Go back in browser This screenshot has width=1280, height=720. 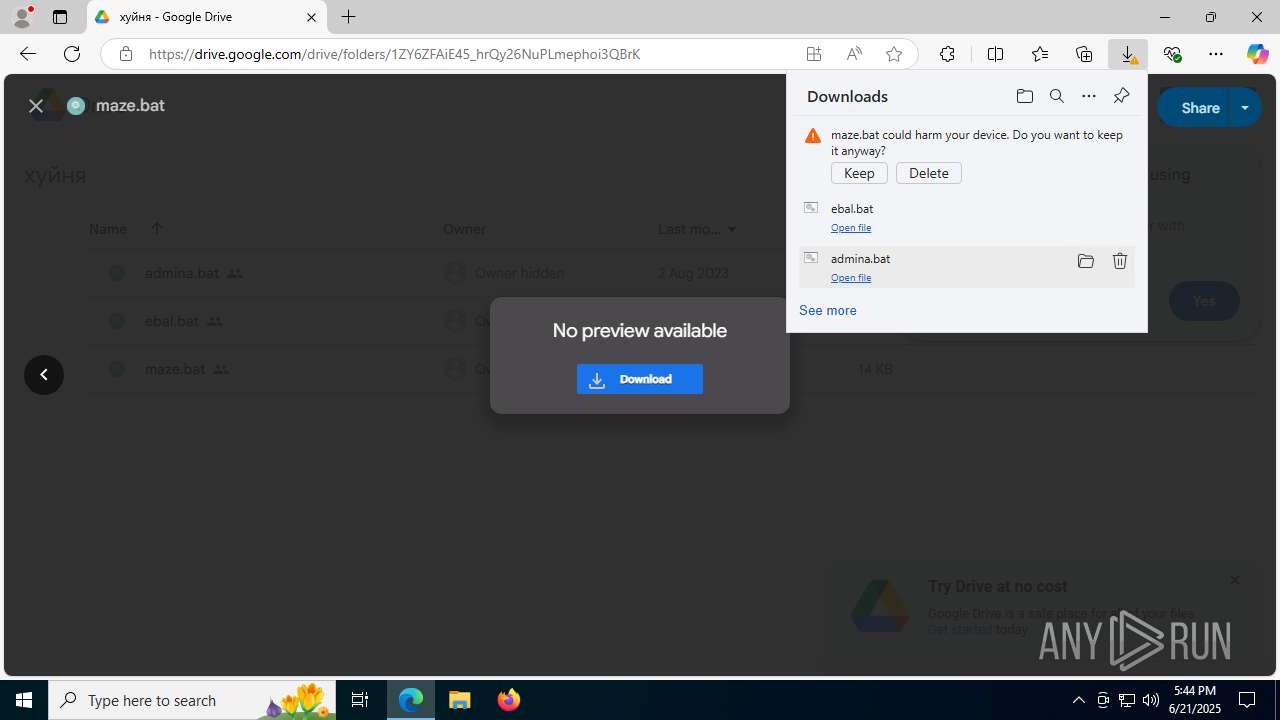pos(28,54)
